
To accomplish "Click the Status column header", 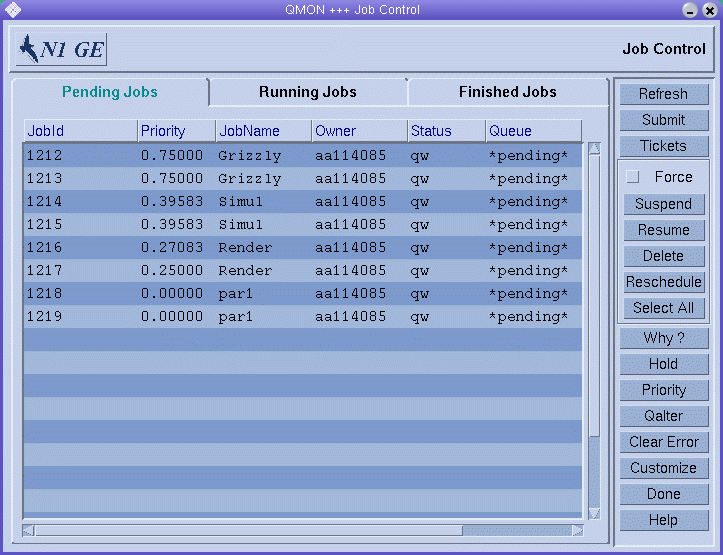I will click(x=447, y=131).
